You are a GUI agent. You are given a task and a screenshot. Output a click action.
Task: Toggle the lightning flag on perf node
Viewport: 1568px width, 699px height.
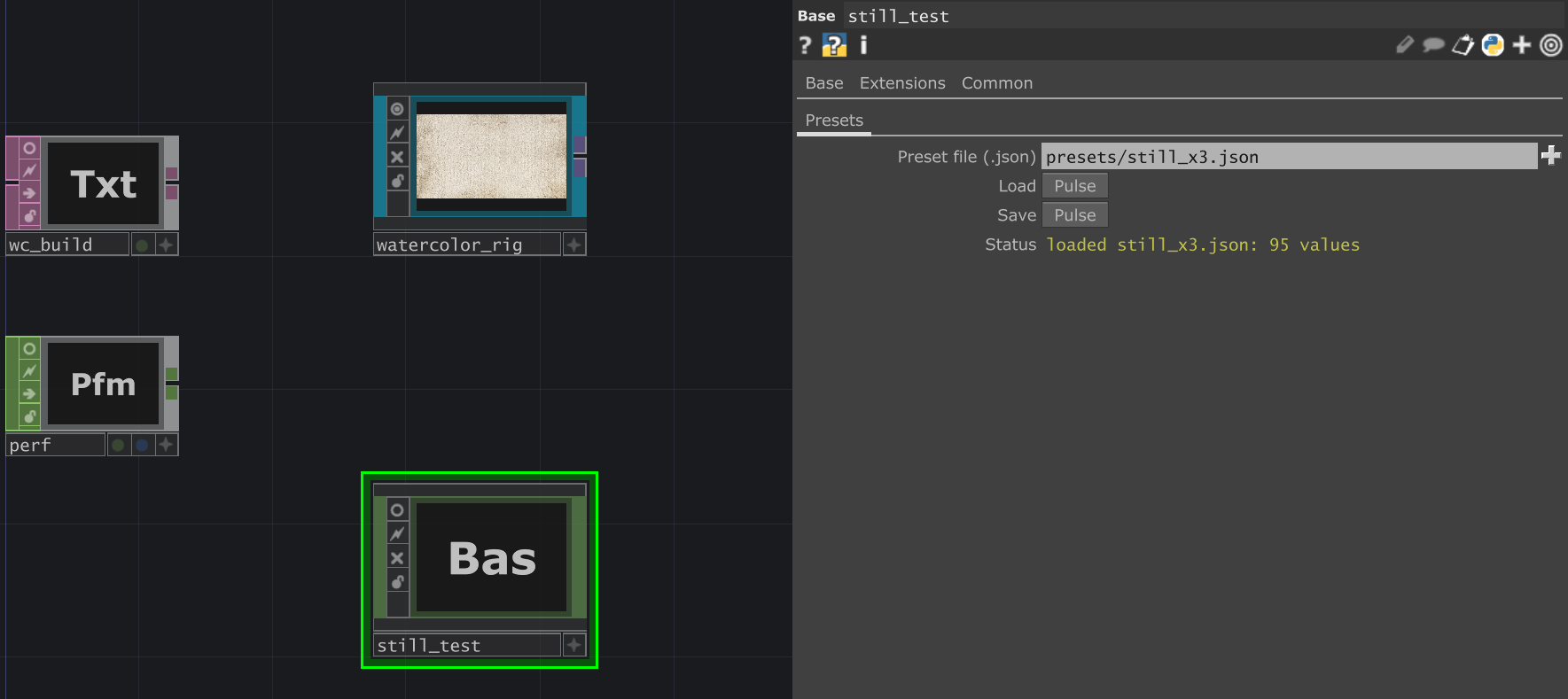[29, 370]
